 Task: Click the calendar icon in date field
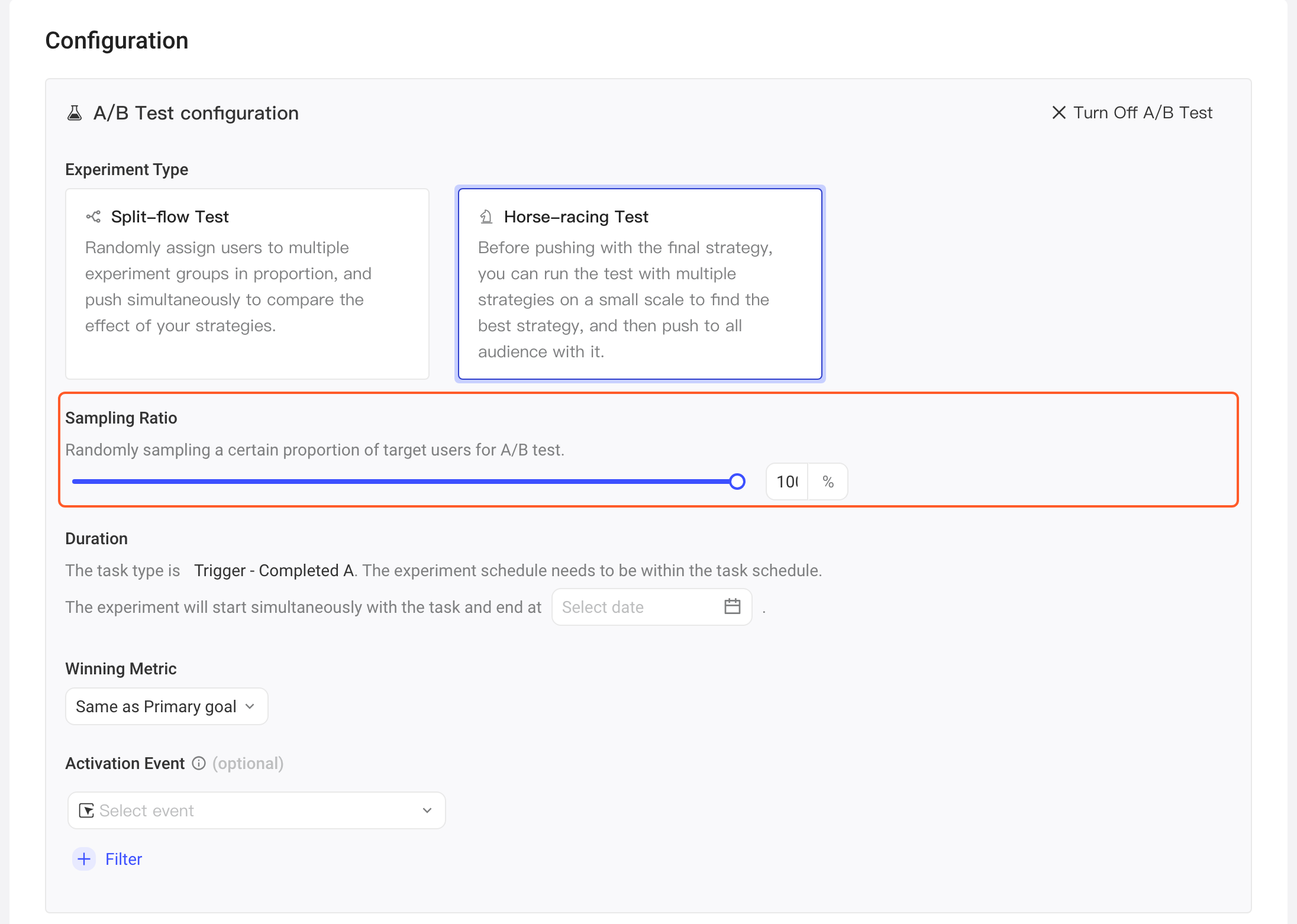tap(733, 606)
